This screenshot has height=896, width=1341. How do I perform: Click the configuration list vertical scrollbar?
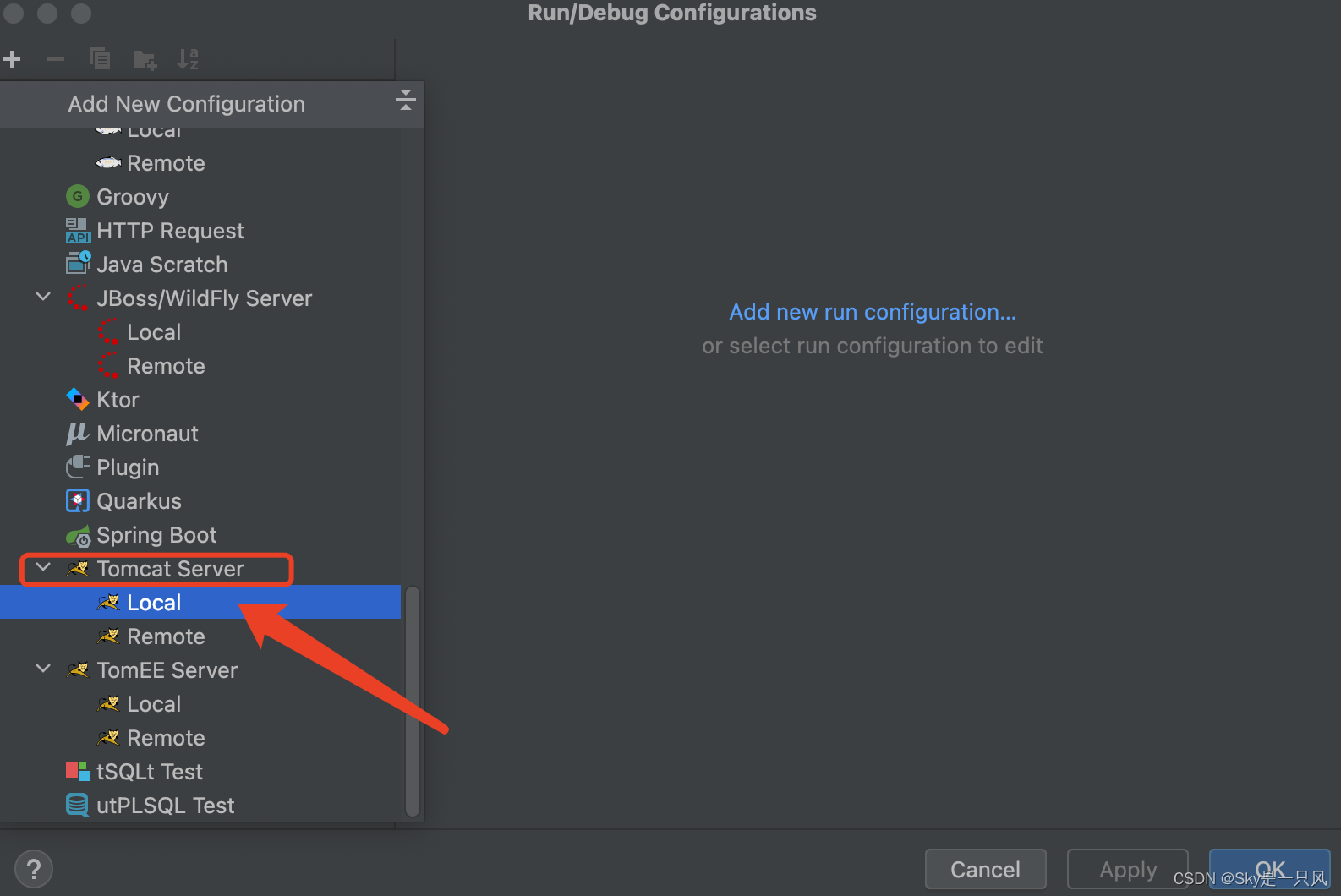[413, 701]
